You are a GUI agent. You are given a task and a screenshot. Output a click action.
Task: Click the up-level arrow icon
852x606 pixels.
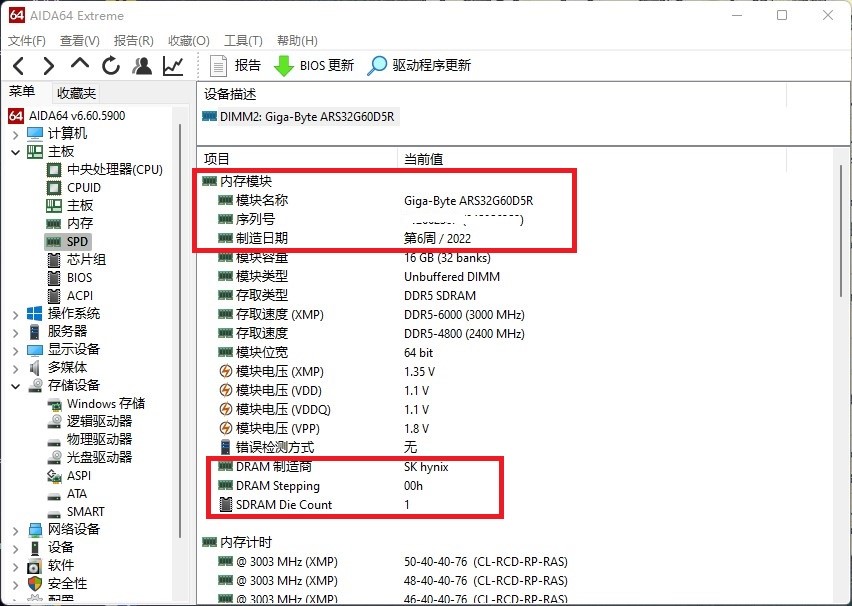(x=78, y=65)
